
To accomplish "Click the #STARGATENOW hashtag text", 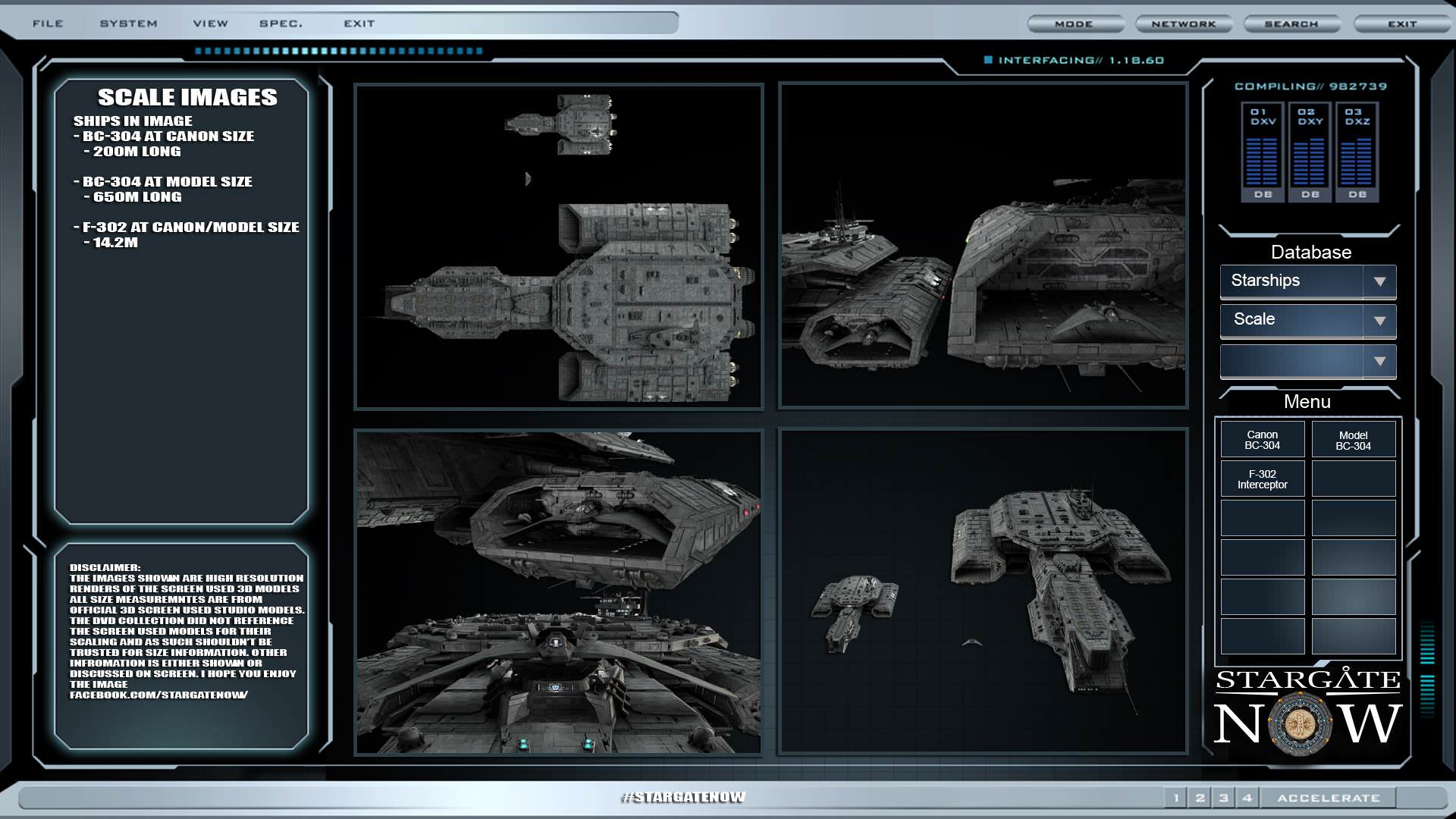I will [x=683, y=797].
